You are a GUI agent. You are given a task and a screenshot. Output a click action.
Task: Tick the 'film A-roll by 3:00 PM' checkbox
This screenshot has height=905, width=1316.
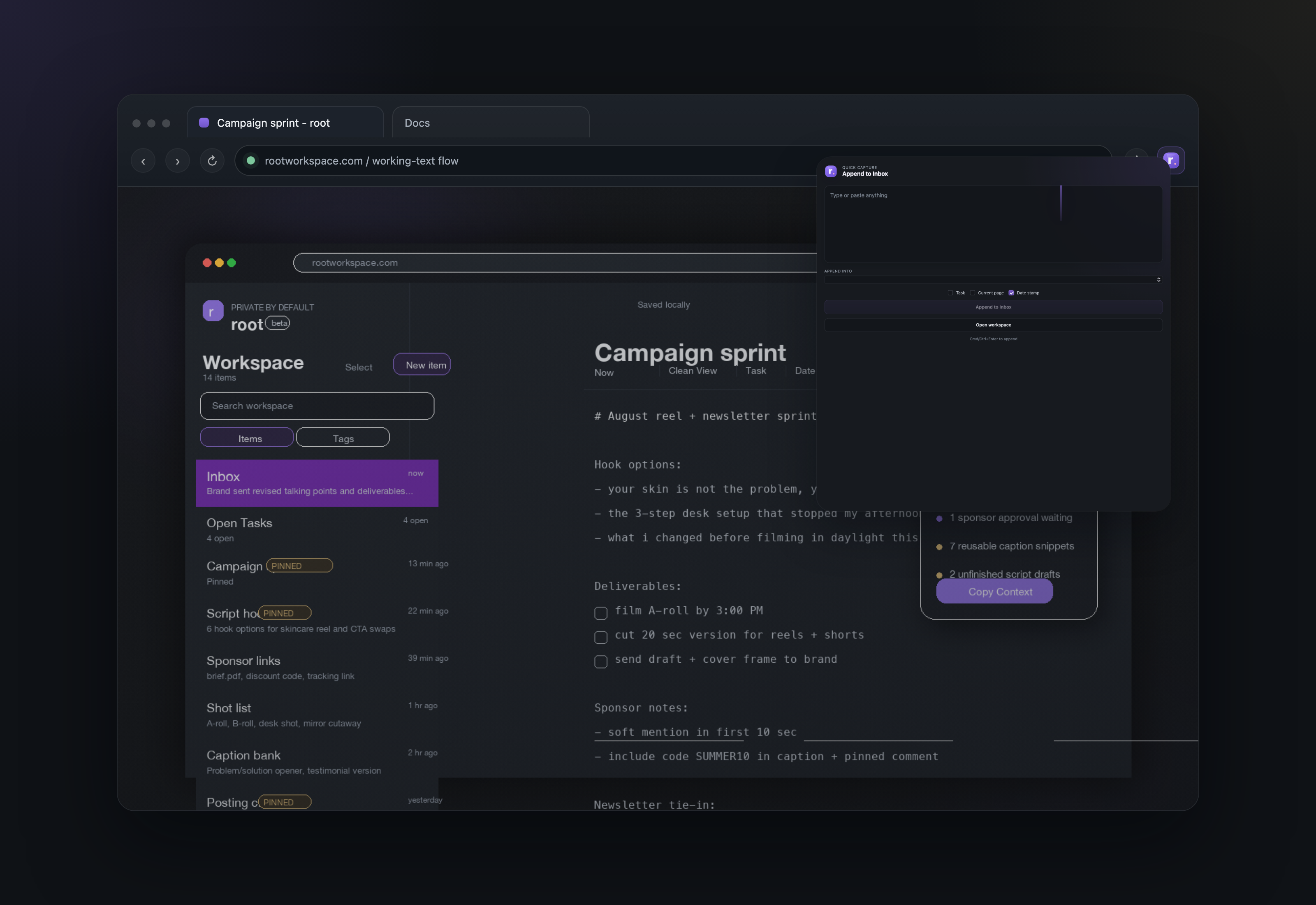(x=601, y=613)
